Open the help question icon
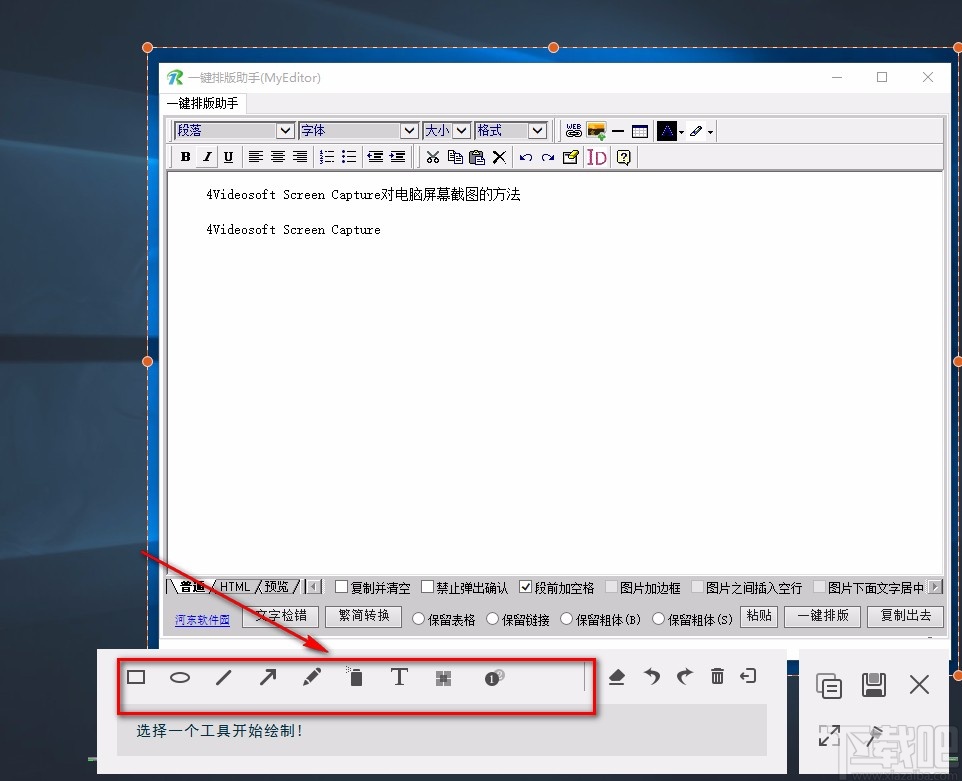The width and height of the screenshot is (962, 781). tap(623, 158)
